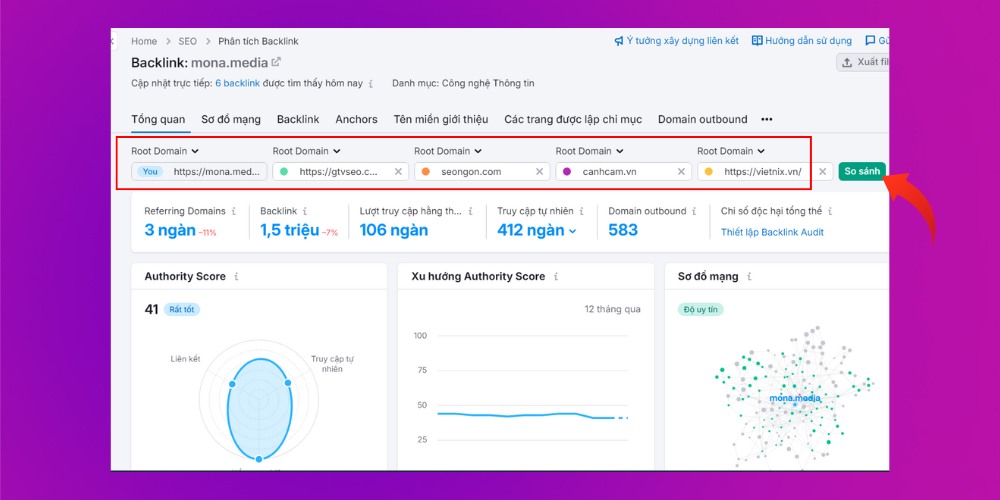1000x500 pixels.
Task: Open Ý tưởng xây dựng liên kết link
Action: point(676,41)
